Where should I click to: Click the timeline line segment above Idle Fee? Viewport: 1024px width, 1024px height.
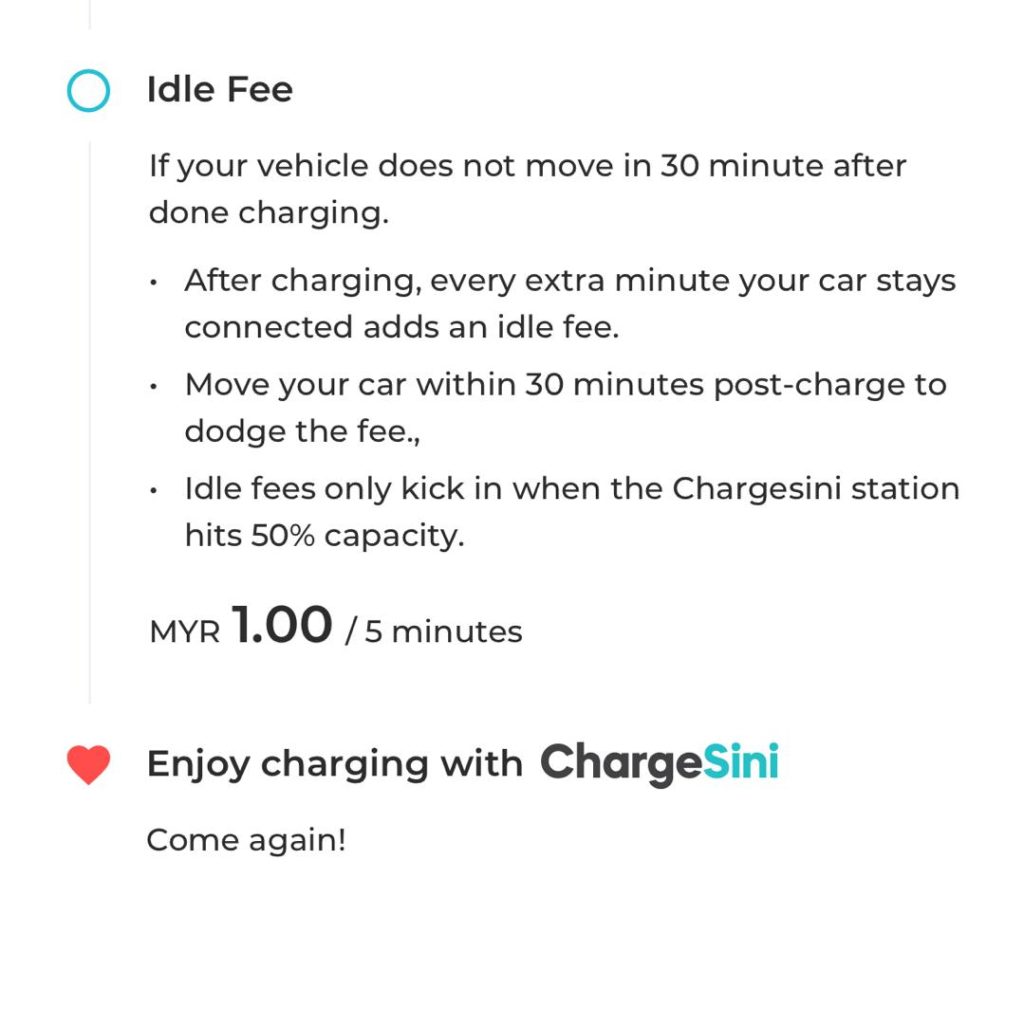click(x=90, y=14)
